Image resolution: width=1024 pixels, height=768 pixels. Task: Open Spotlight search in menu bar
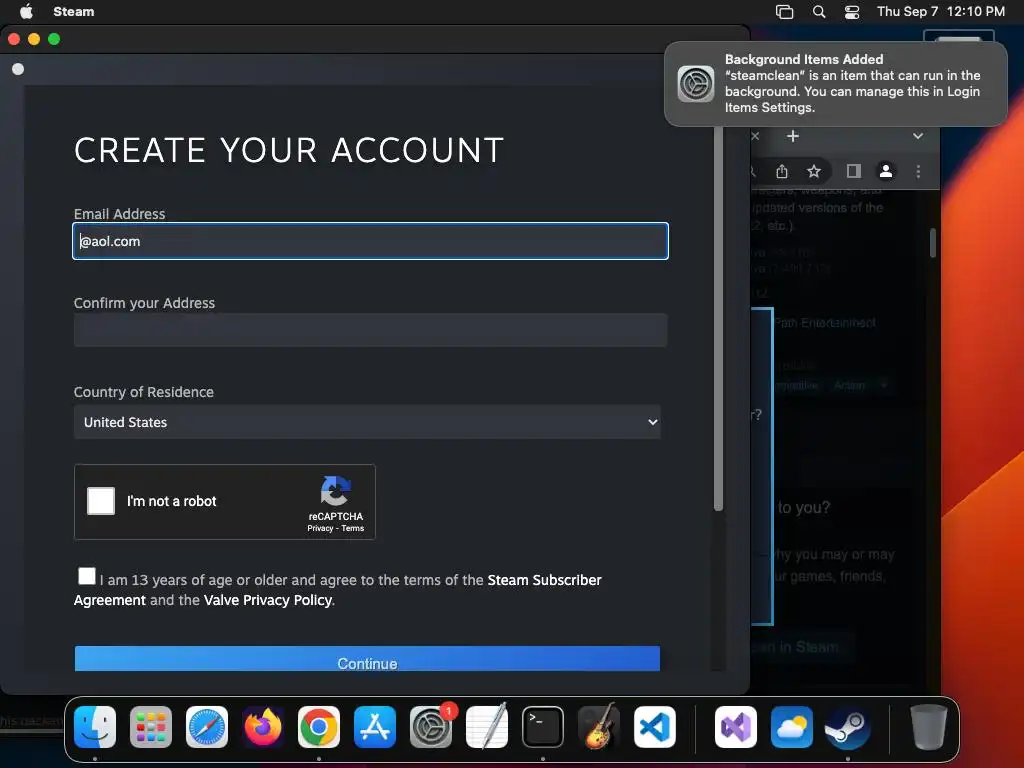pos(819,12)
